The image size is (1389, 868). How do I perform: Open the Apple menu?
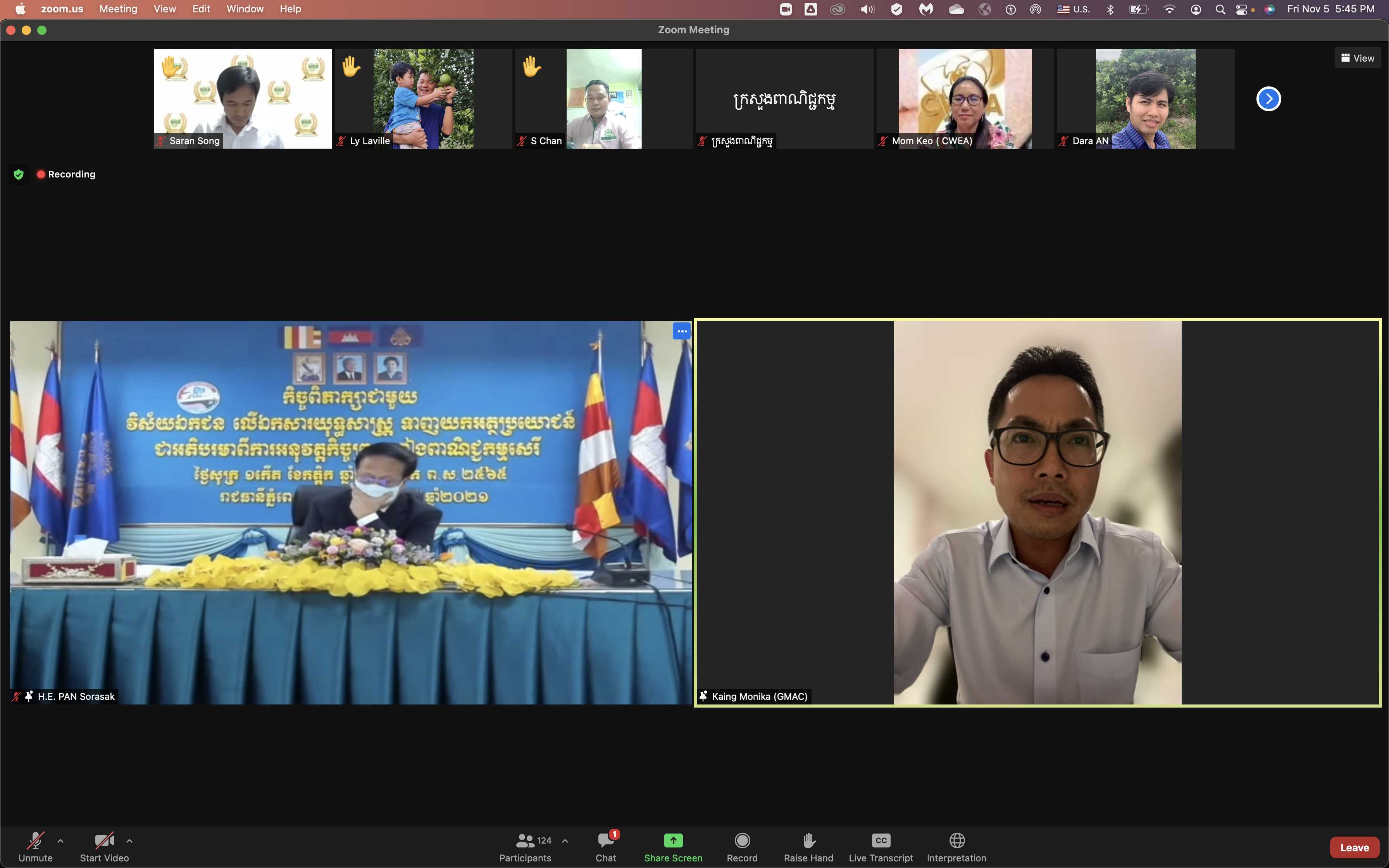click(20, 9)
